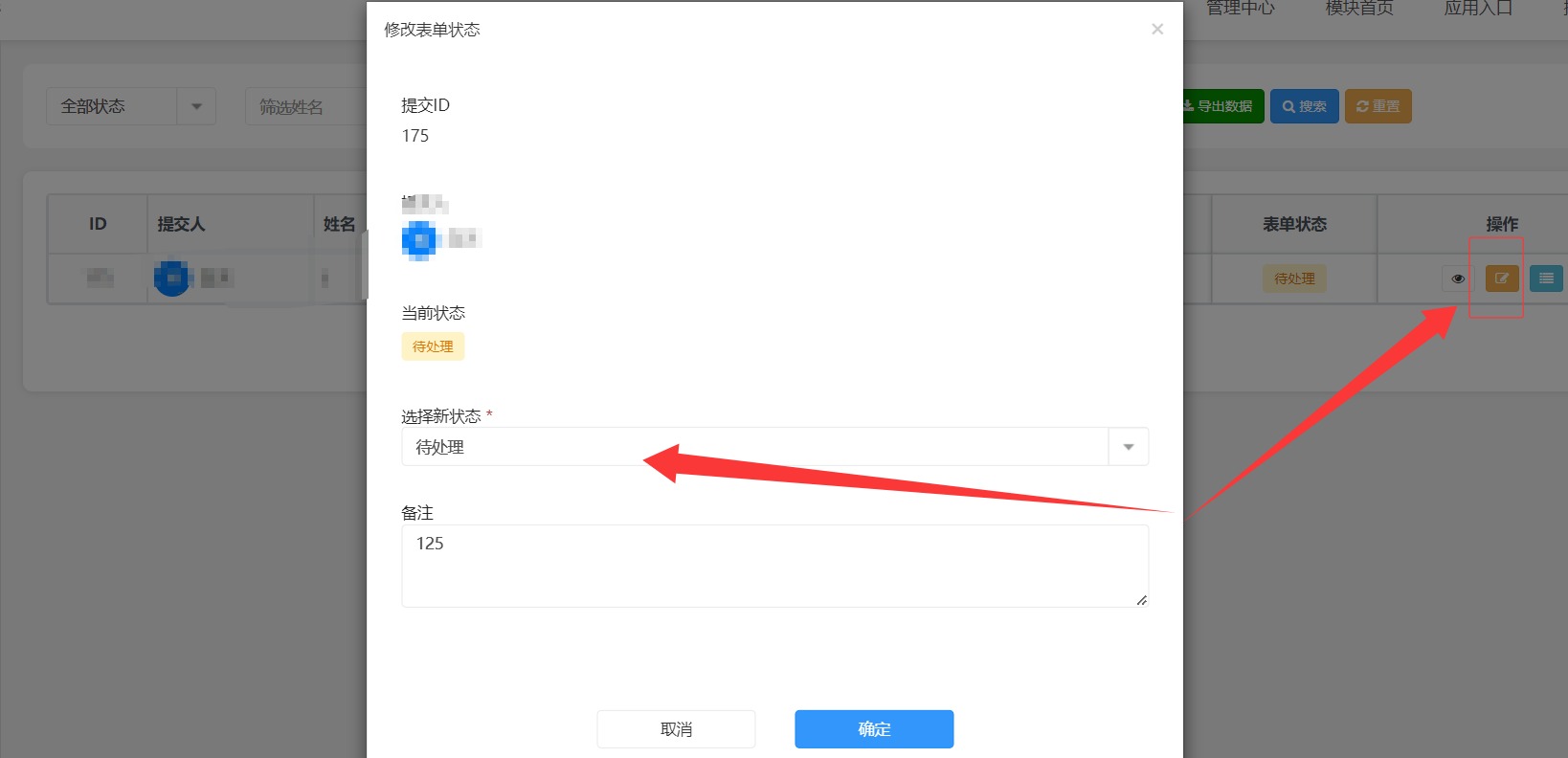This screenshot has height=758, width=1568.
Task: Expand the 选择新状态 dropdown arrow
Action: (x=1129, y=447)
